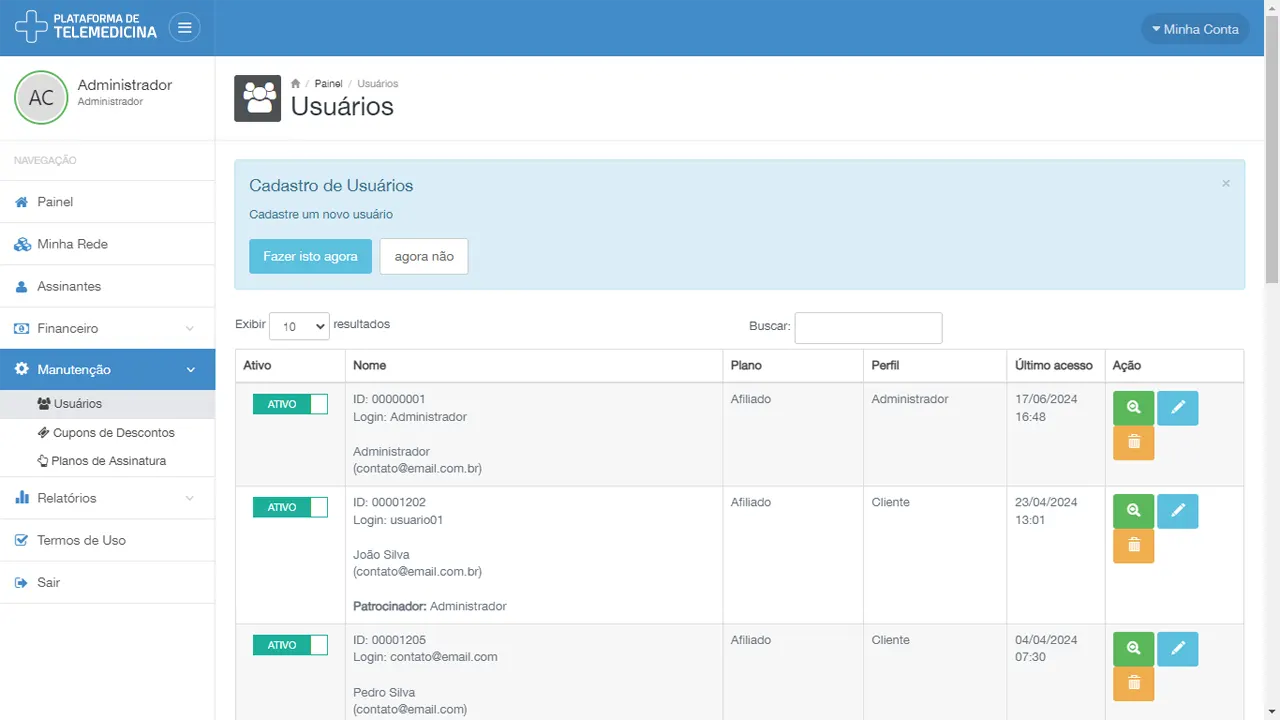Click the Cupons de Descontos ticket icon

44,433
